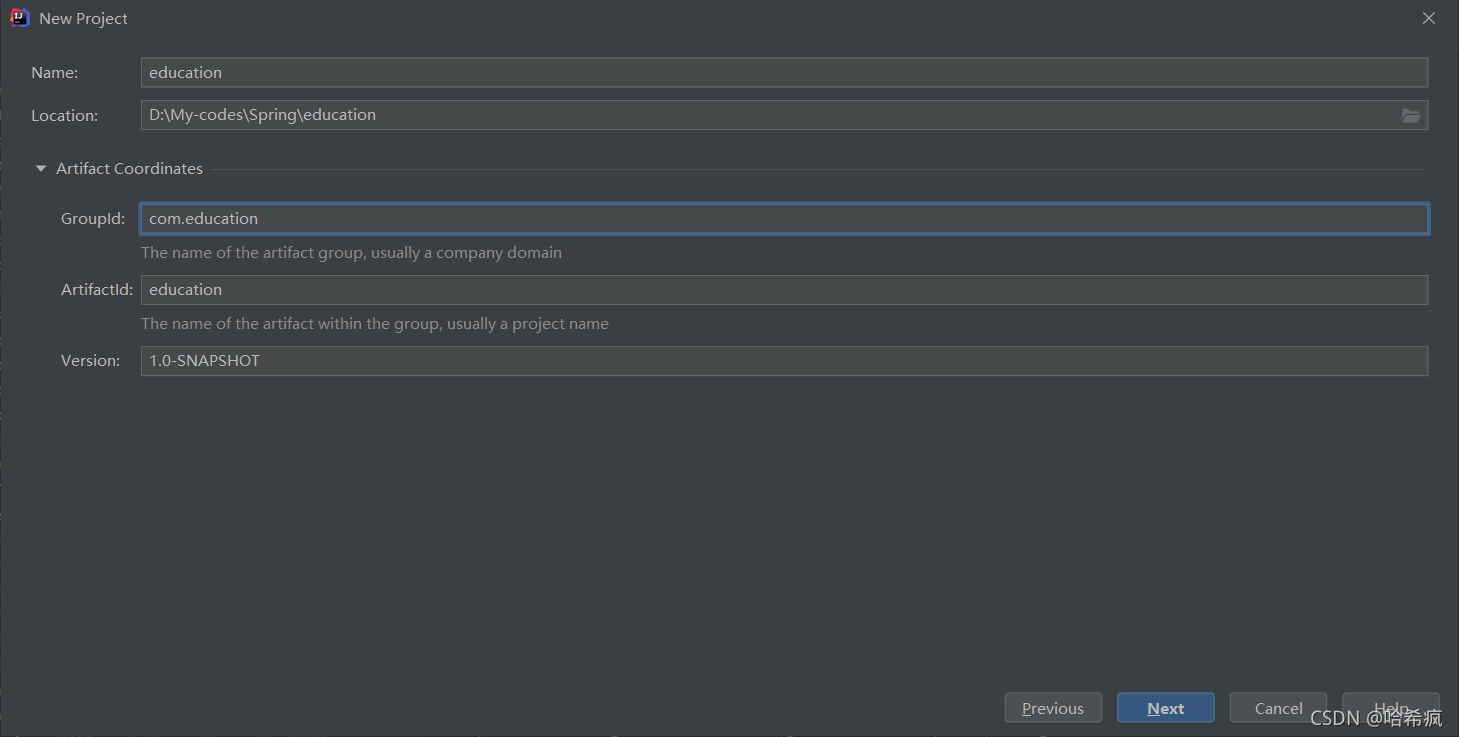Click the 'ArtifactId:' label
The width and height of the screenshot is (1459, 737).
[x=97, y=290]
